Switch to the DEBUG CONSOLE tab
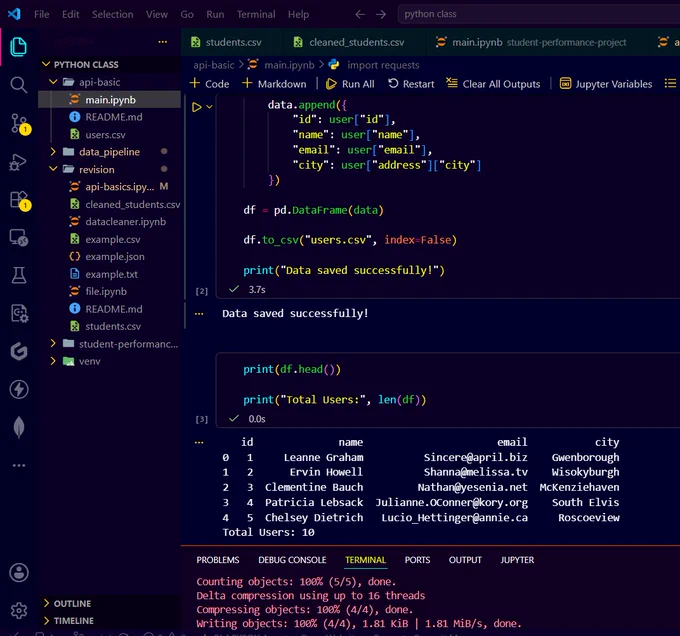Image resolution: width=680 pixels, height=636 pixels. coord(292,560)
